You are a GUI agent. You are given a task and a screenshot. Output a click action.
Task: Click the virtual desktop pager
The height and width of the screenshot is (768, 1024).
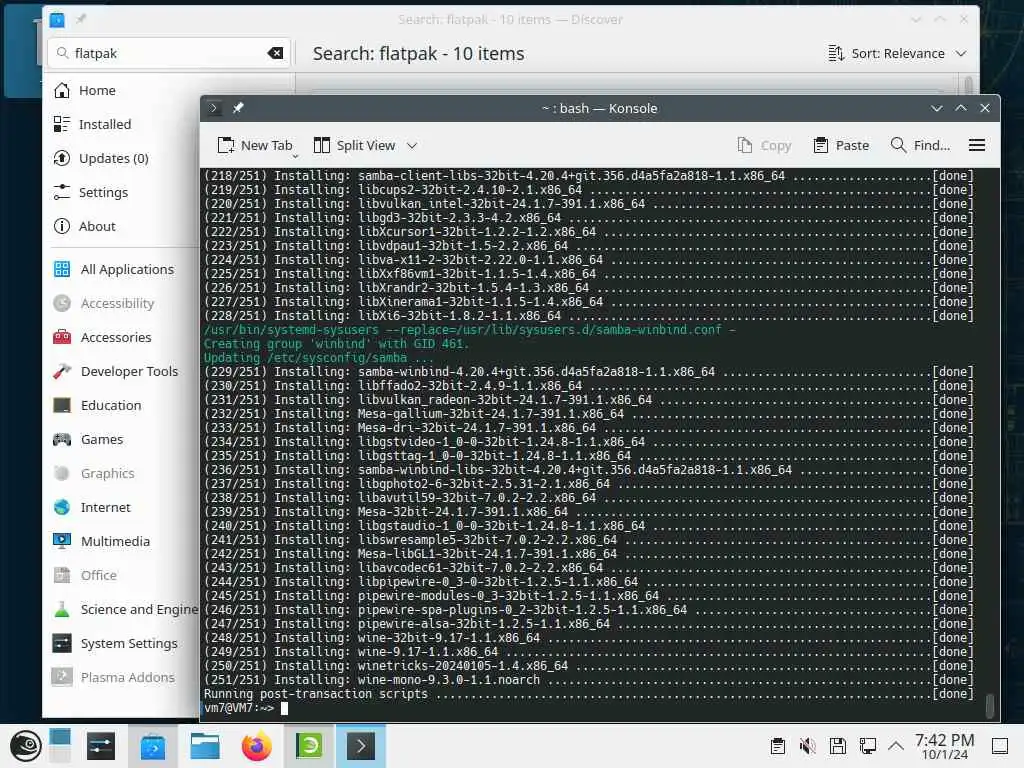click(x=59, y=745)
